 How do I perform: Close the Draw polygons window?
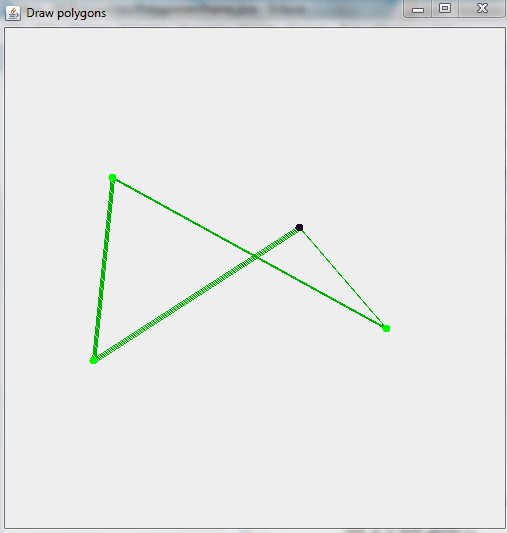tap(482, 8)
